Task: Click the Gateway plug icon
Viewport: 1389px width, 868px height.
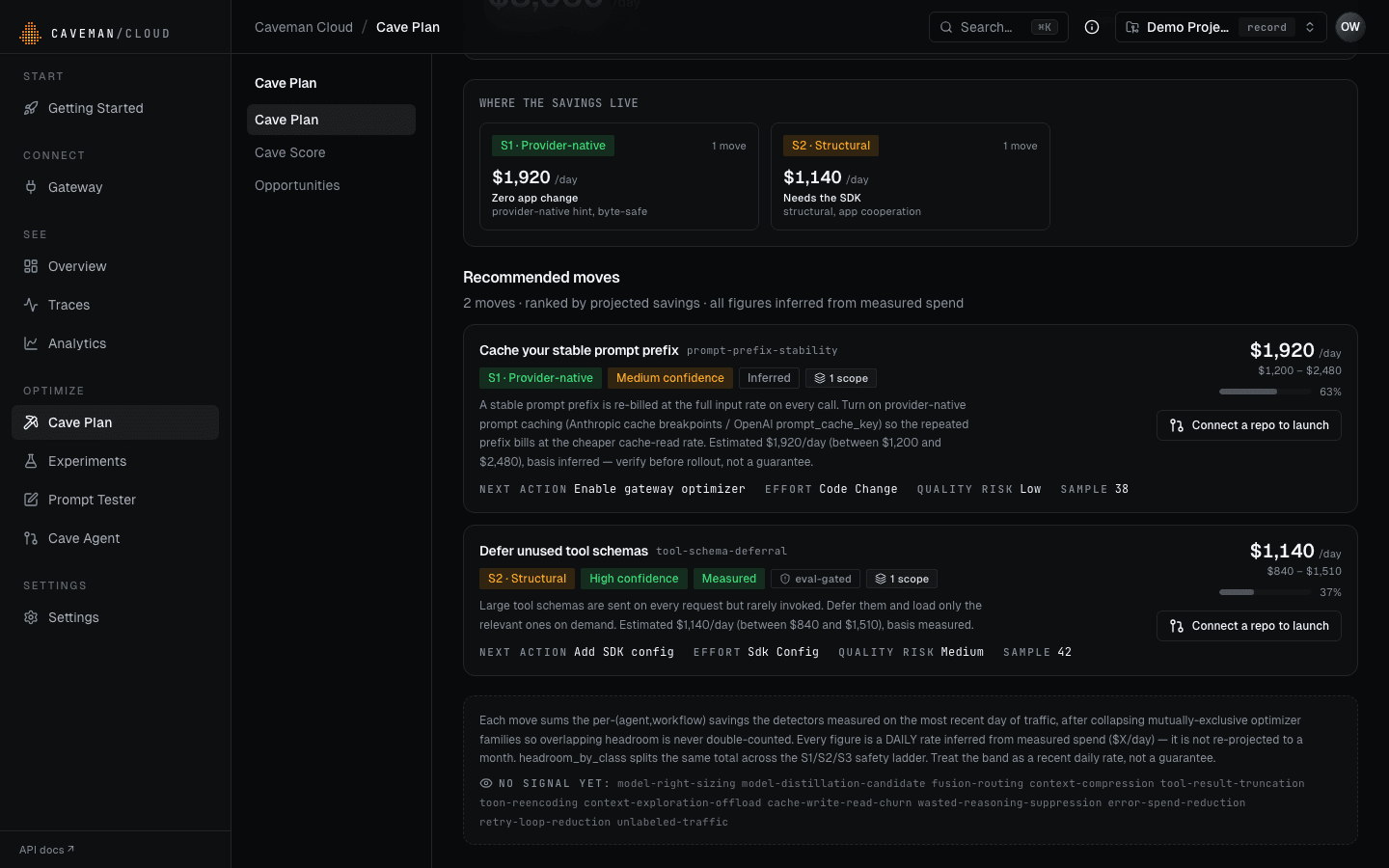Action: (x=31, y=187)
